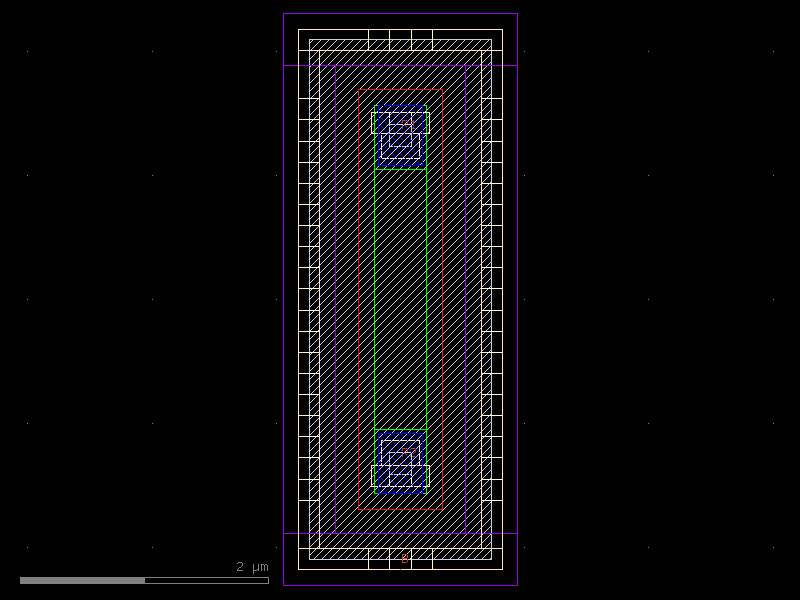Click the bottom-right corner of the yellow guard ring
The width and height of the screenshot is (800, 600).
coord(501,567)
